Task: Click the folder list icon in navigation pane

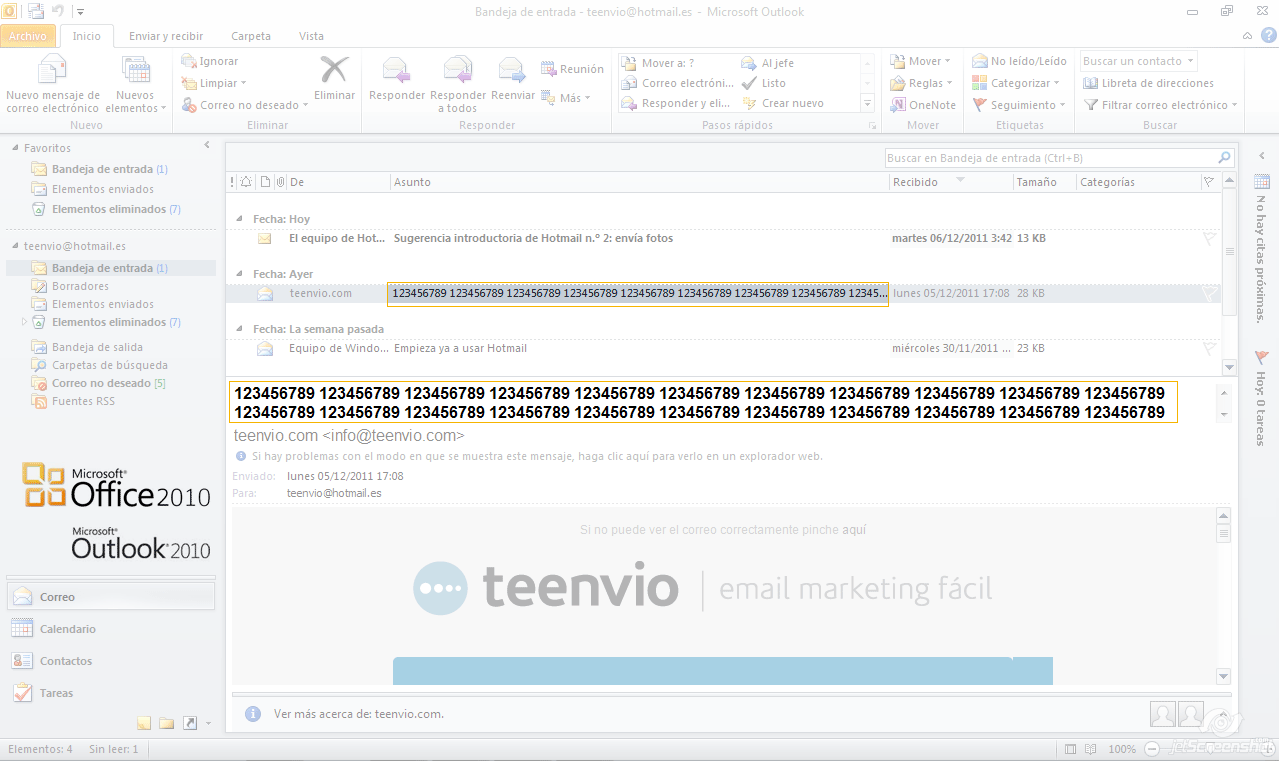Action: coord(166,723)
